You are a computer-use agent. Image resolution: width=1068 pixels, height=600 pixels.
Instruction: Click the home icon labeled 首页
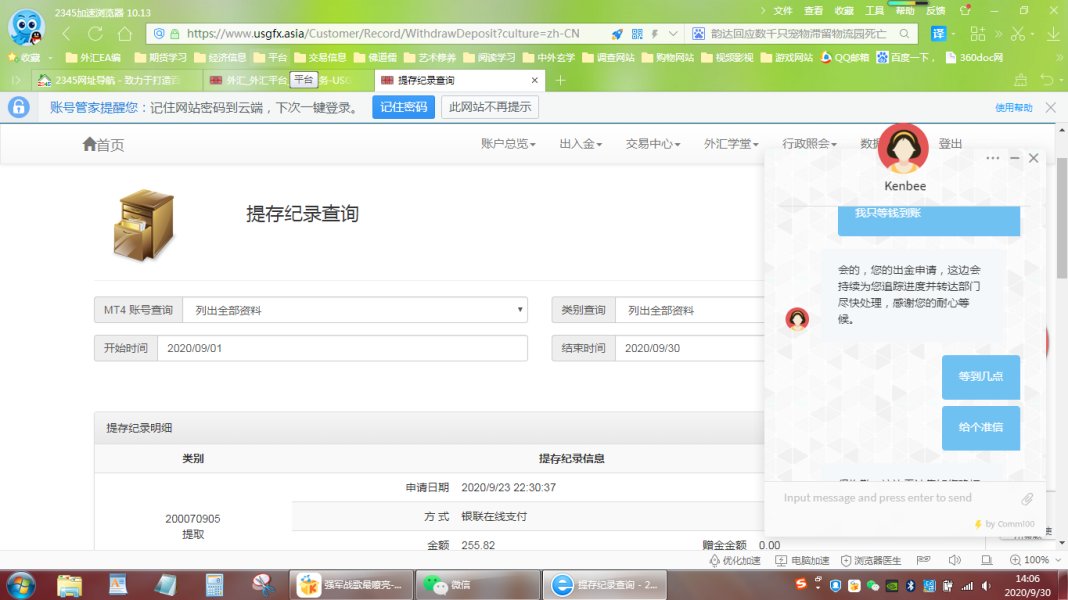click(x=103, y=145)
